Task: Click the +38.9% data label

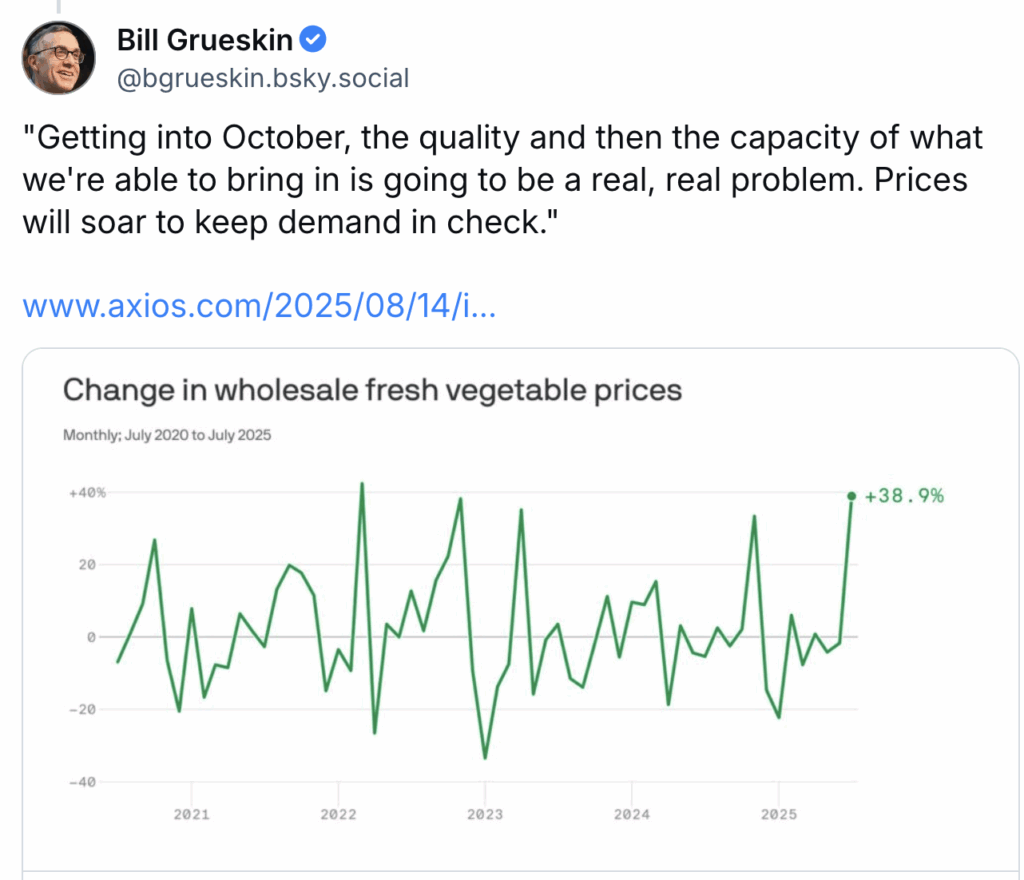Action: [904, 496]
